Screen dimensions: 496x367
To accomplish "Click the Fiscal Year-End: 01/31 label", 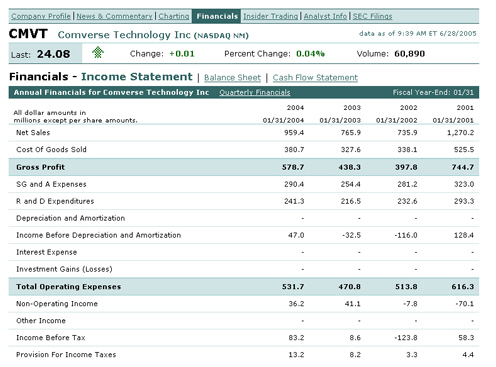I will pyautogui.click(x=433, y=92).
